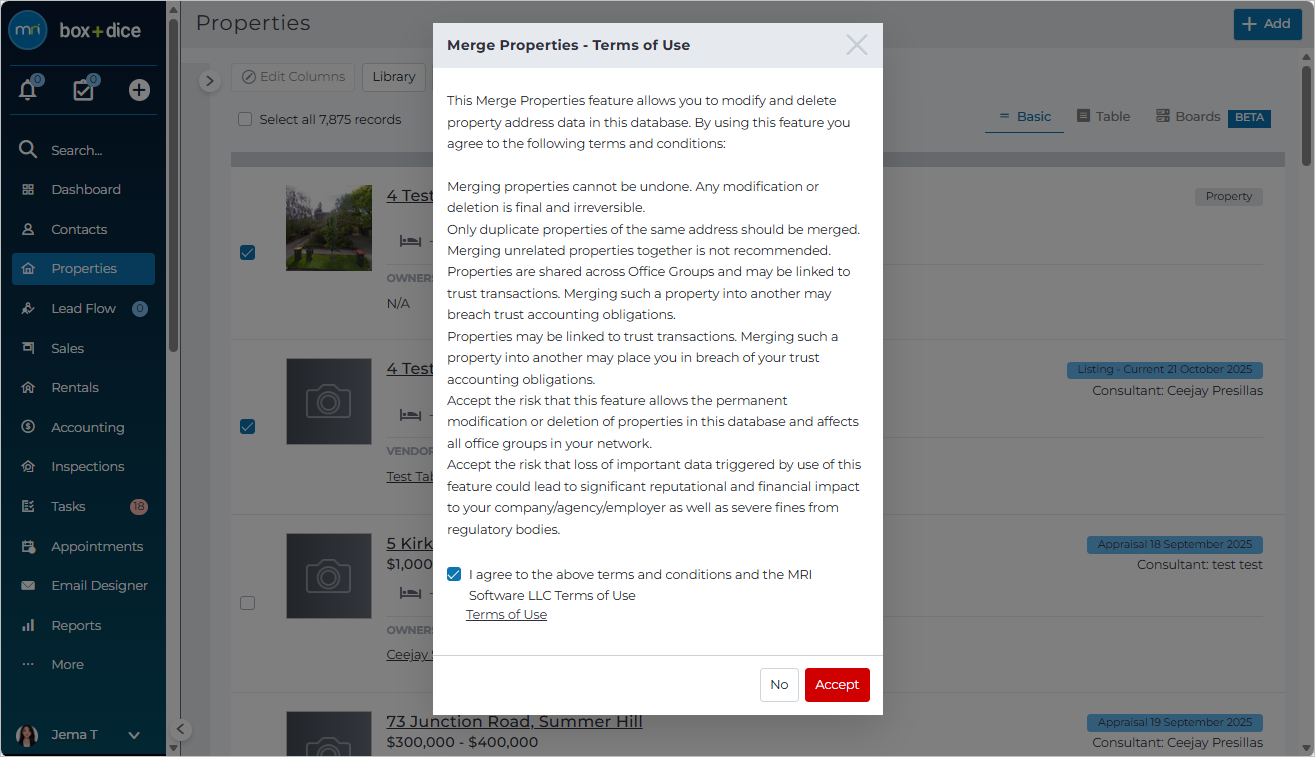
Task: Click No to decline the terms
Action: click(779, 685)
